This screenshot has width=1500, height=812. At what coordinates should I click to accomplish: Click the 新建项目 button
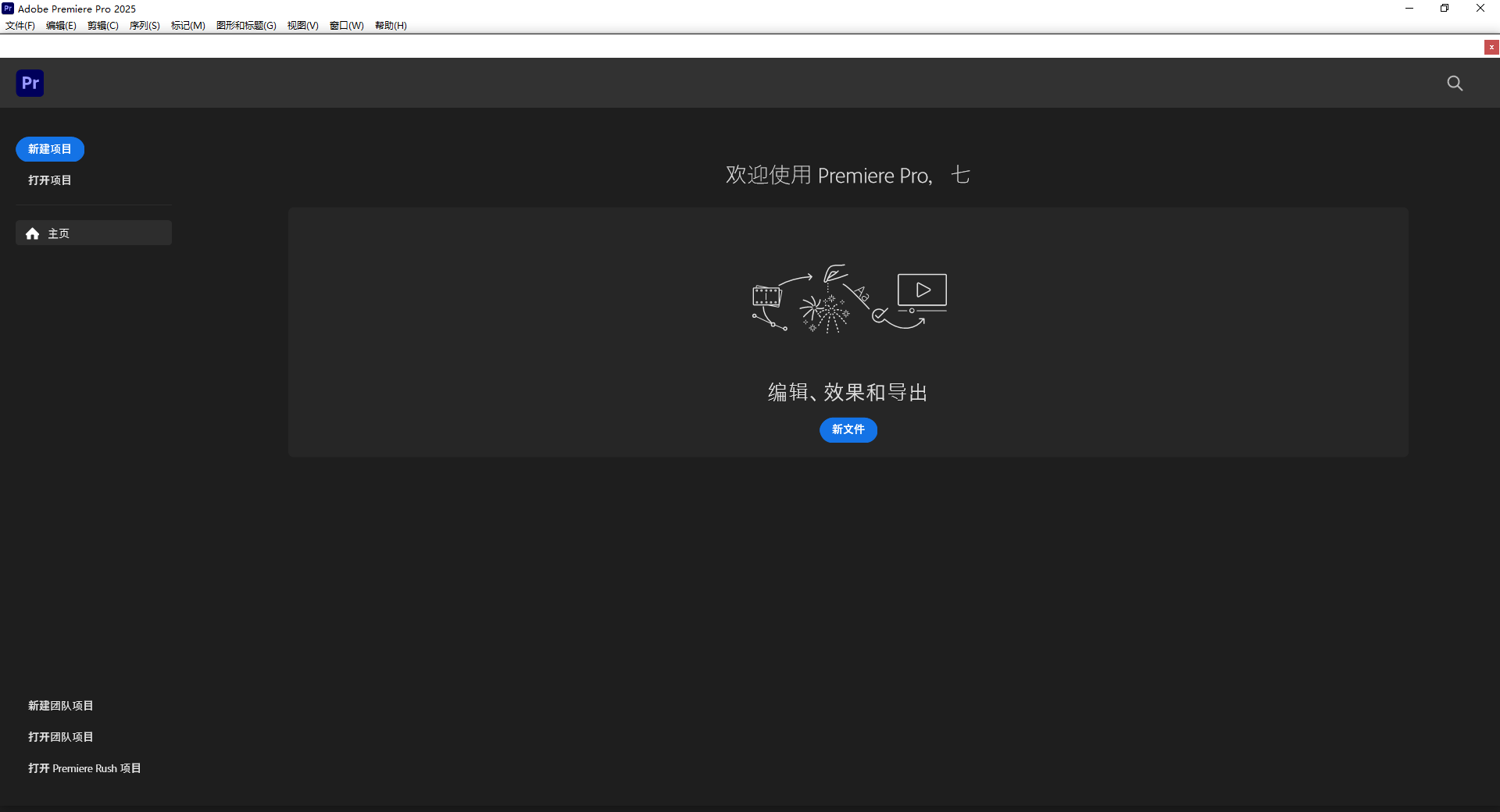(x=49, y=149)
